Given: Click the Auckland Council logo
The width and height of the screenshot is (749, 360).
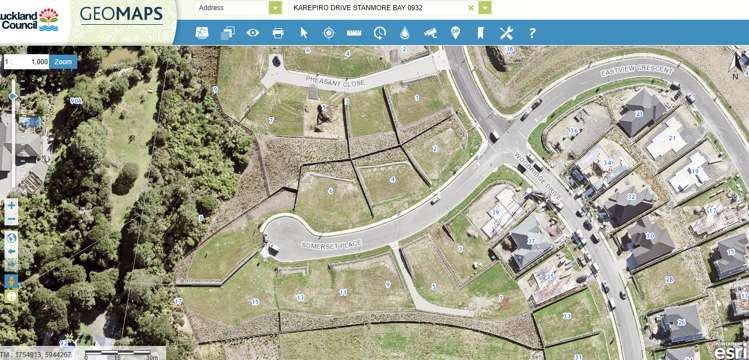Looking at the screenshot, I should click(30, 20).
